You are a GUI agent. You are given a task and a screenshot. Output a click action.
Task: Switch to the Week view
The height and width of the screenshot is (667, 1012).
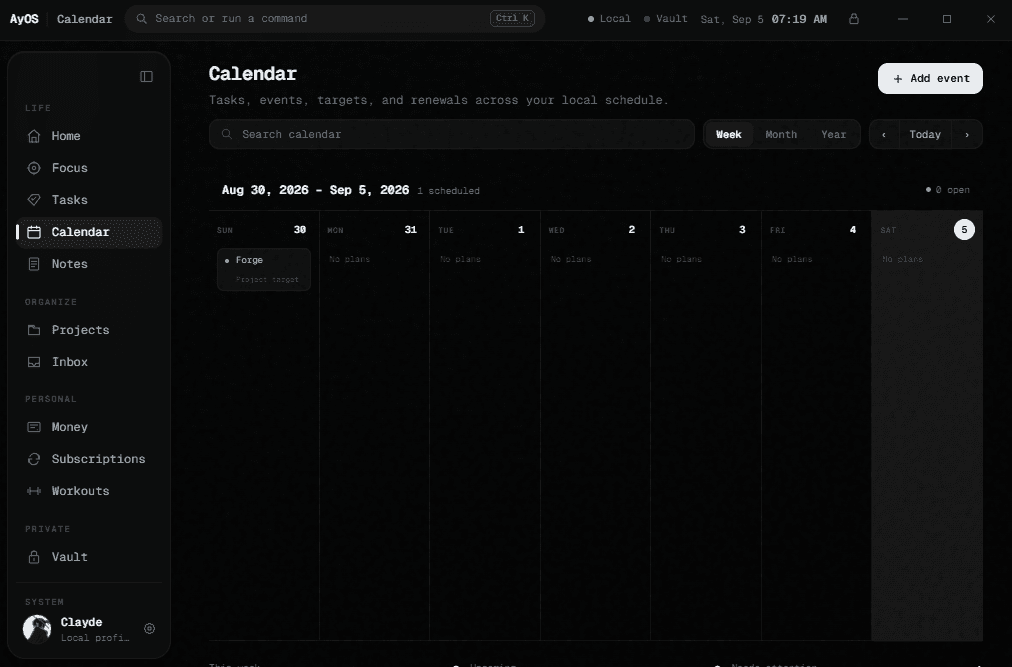(729, 134)
